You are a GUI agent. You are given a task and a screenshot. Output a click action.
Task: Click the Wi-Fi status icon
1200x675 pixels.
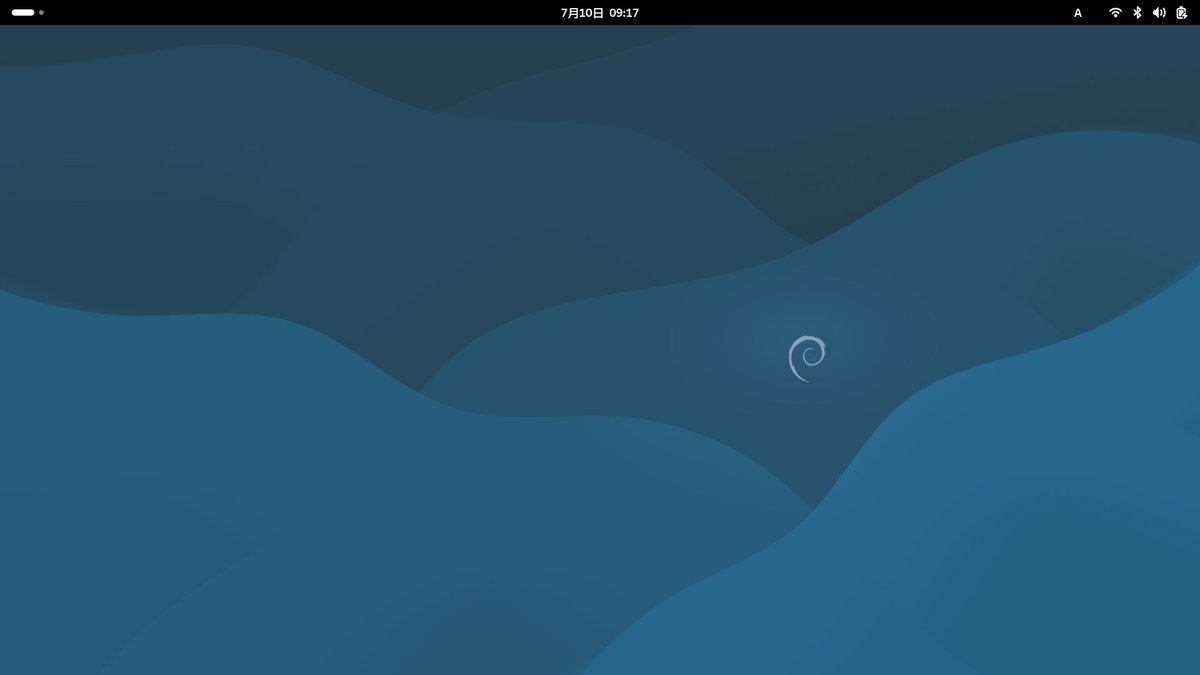coord(1115,13)
